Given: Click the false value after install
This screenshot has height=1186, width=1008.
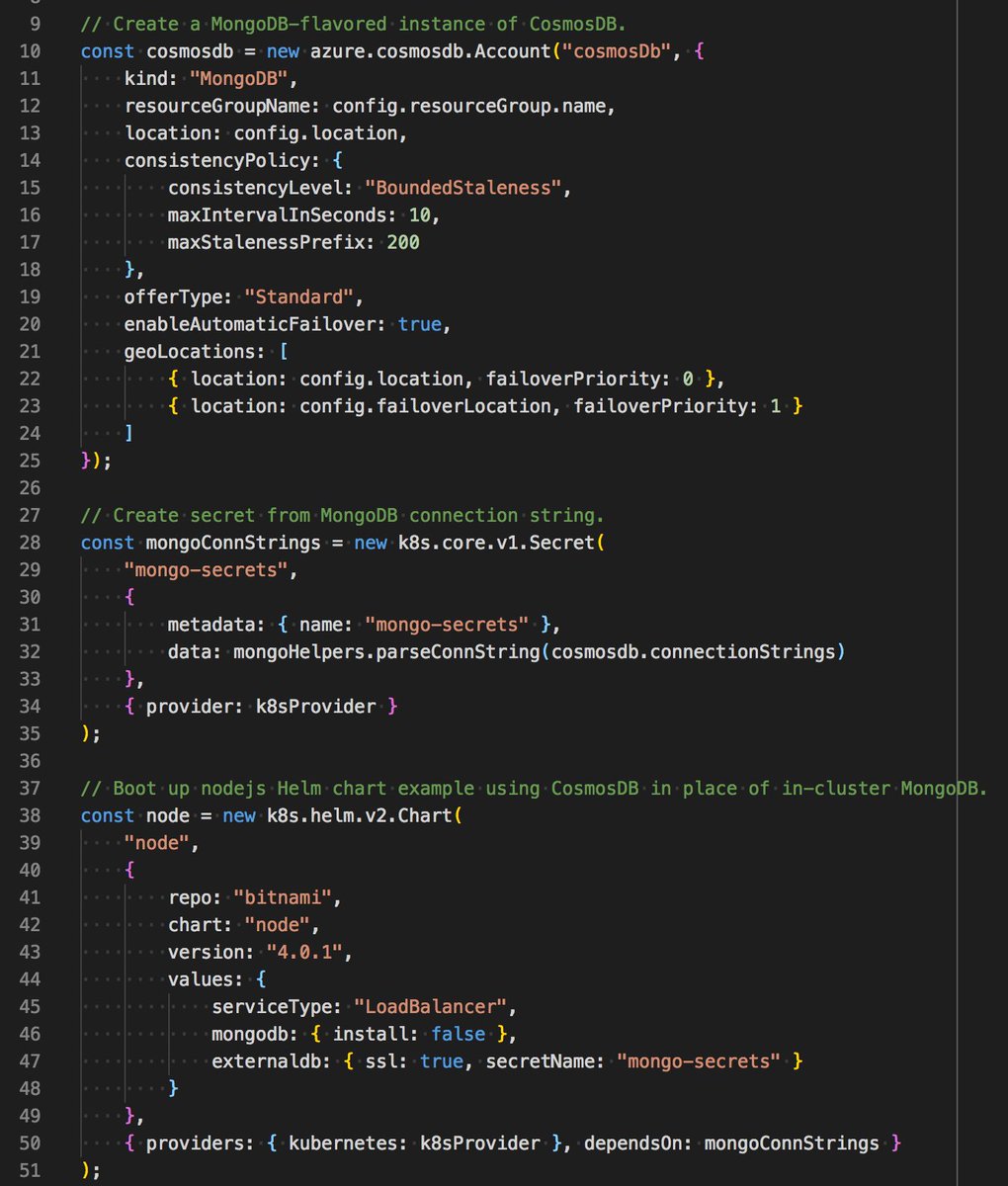Looking at the screenshot, I should point(458,1035).
